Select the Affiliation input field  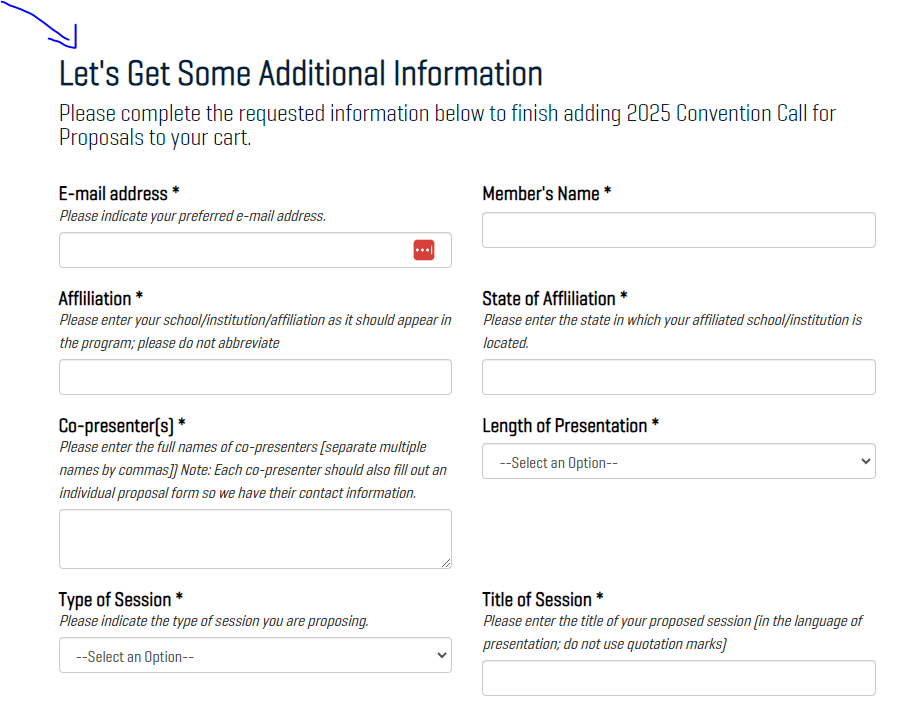click(x=255, y=377)
